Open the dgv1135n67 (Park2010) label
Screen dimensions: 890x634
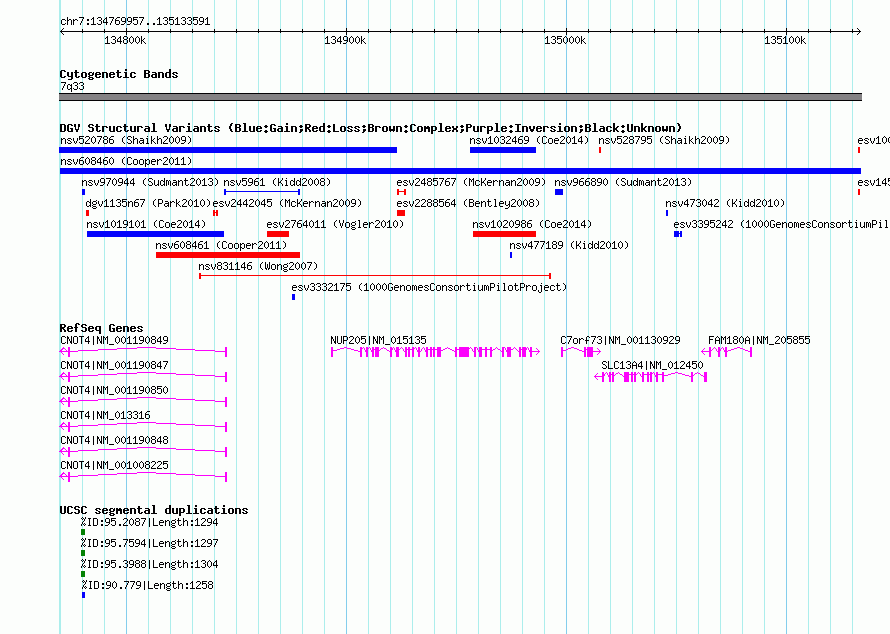[148, 203]
